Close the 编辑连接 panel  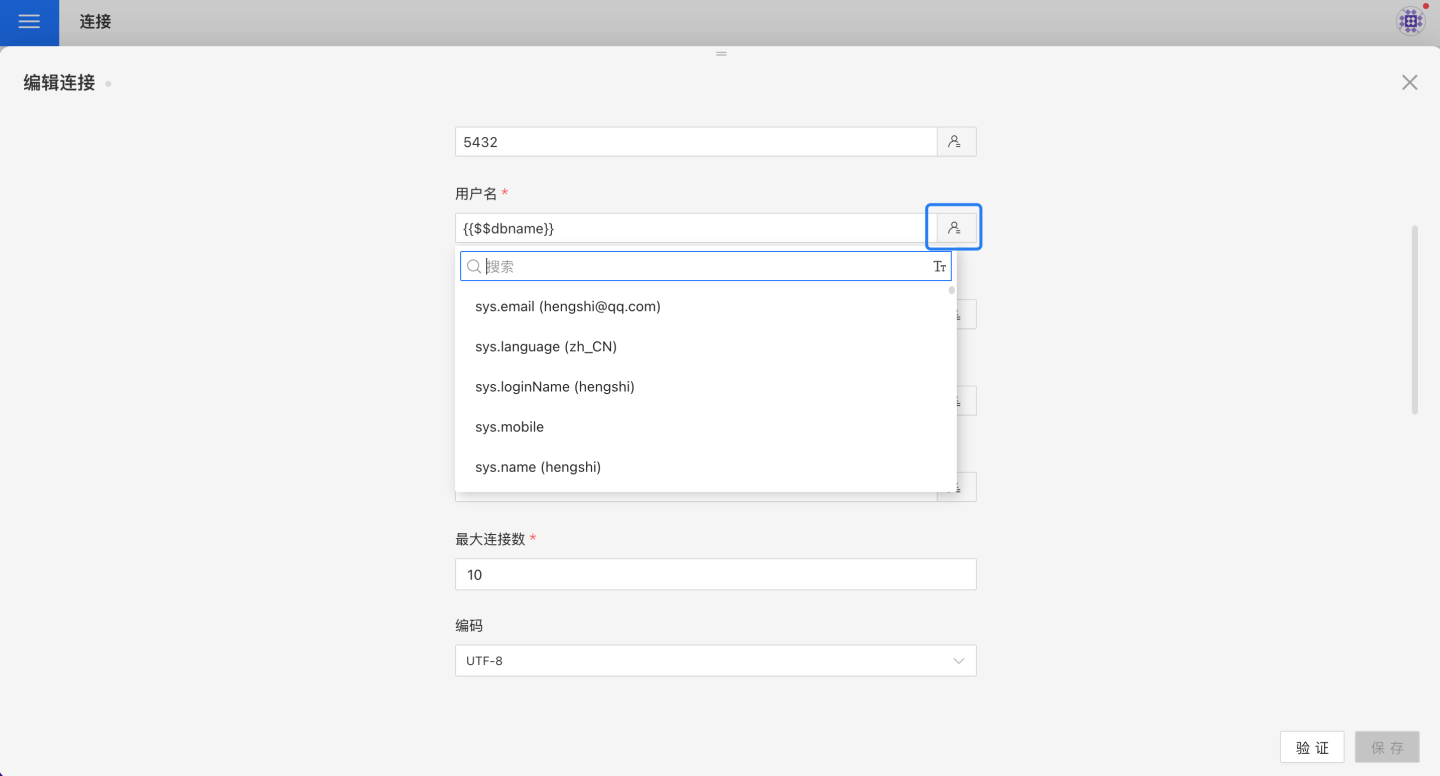pos(1409,83)
